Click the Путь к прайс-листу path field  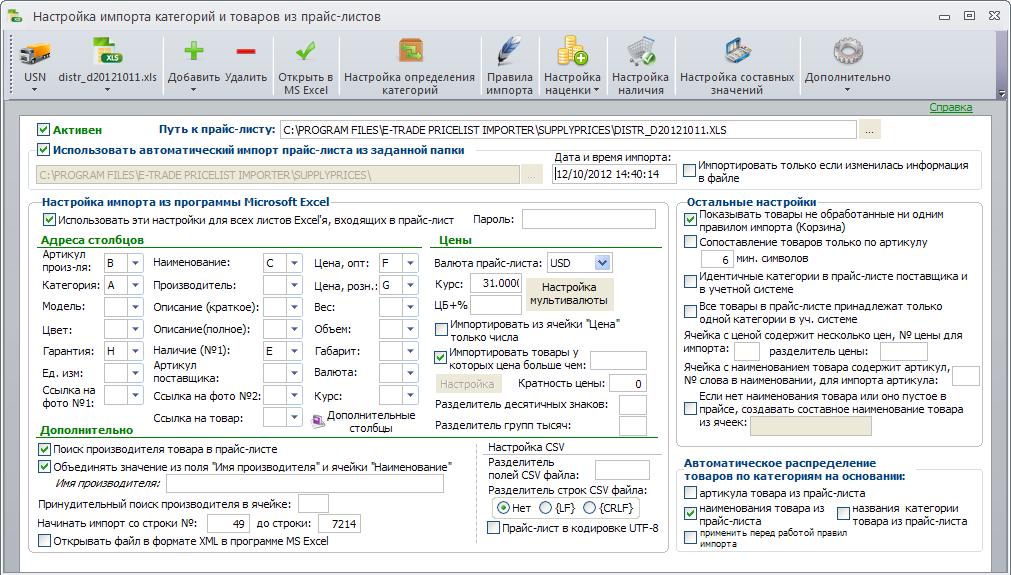pos(569,130)
